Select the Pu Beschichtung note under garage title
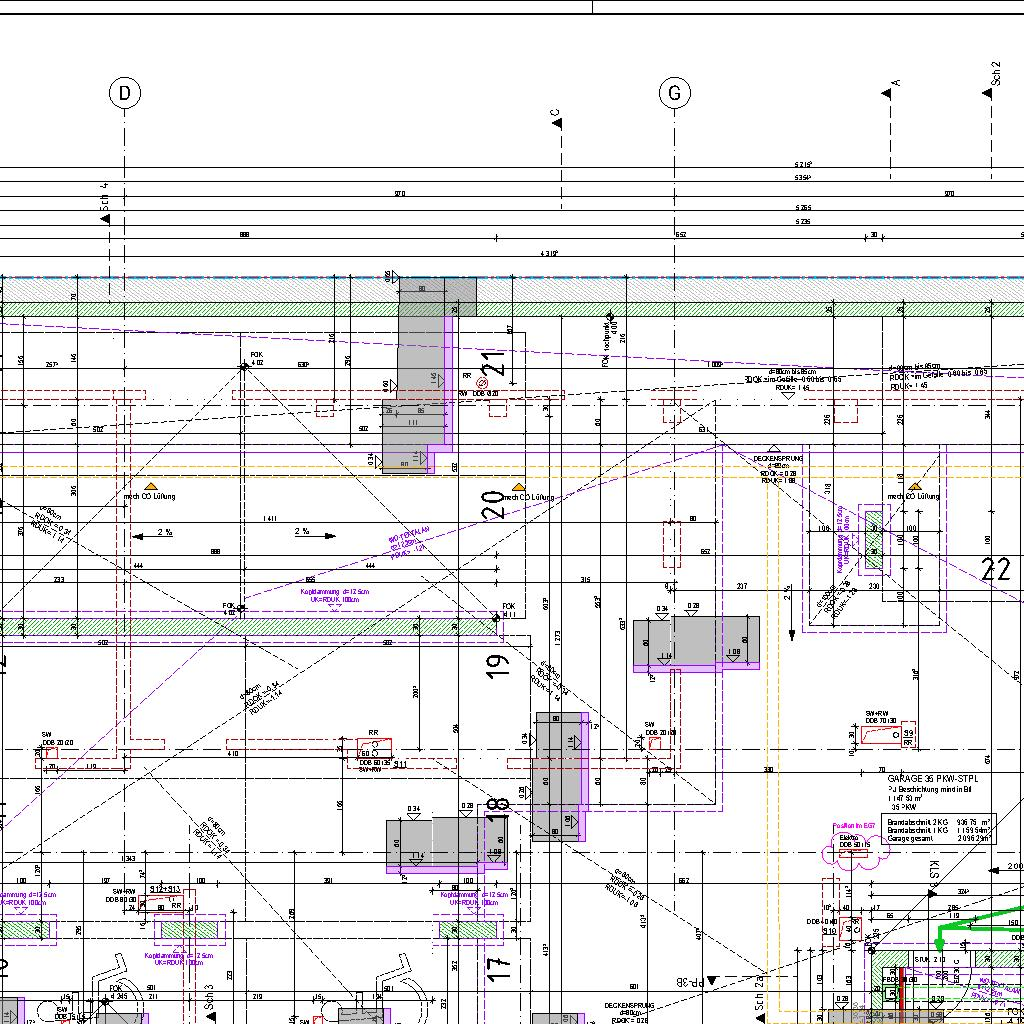Image resolution: width=1024 pixels, height=1024 pixels. click(x=929, y=789)
